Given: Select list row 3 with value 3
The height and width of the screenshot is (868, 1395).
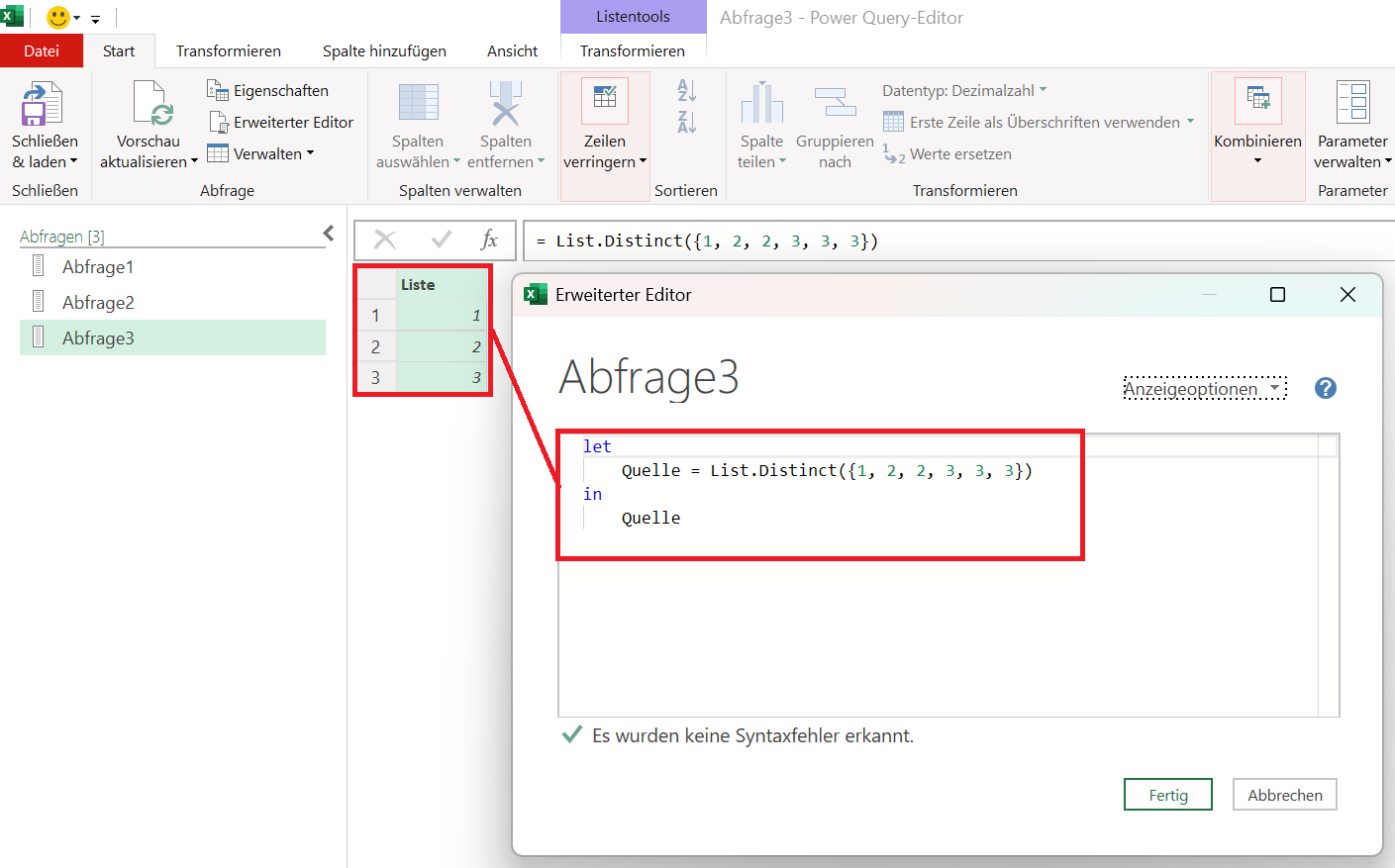Looking at the screenshot, I should [x=423, y=377].
